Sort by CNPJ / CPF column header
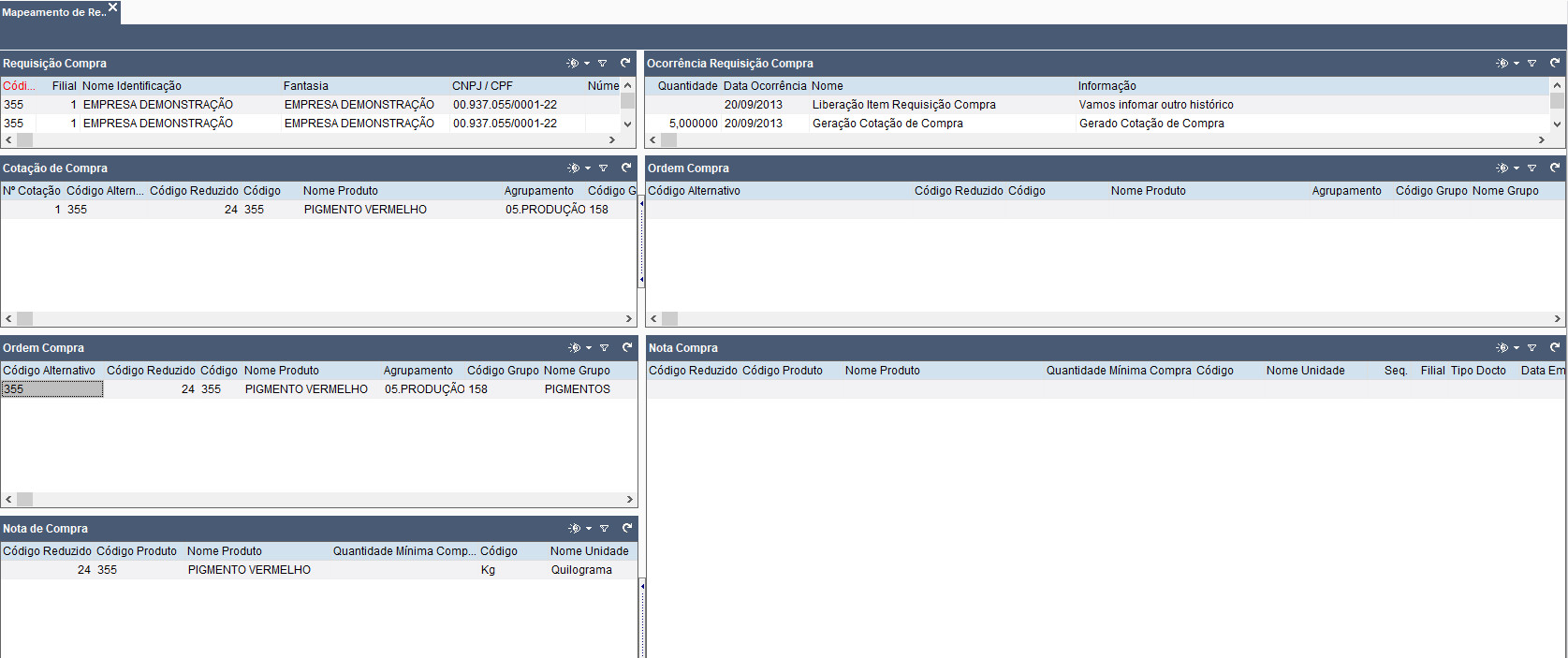Screen dimensions: 1568x658 coord(482,86)
